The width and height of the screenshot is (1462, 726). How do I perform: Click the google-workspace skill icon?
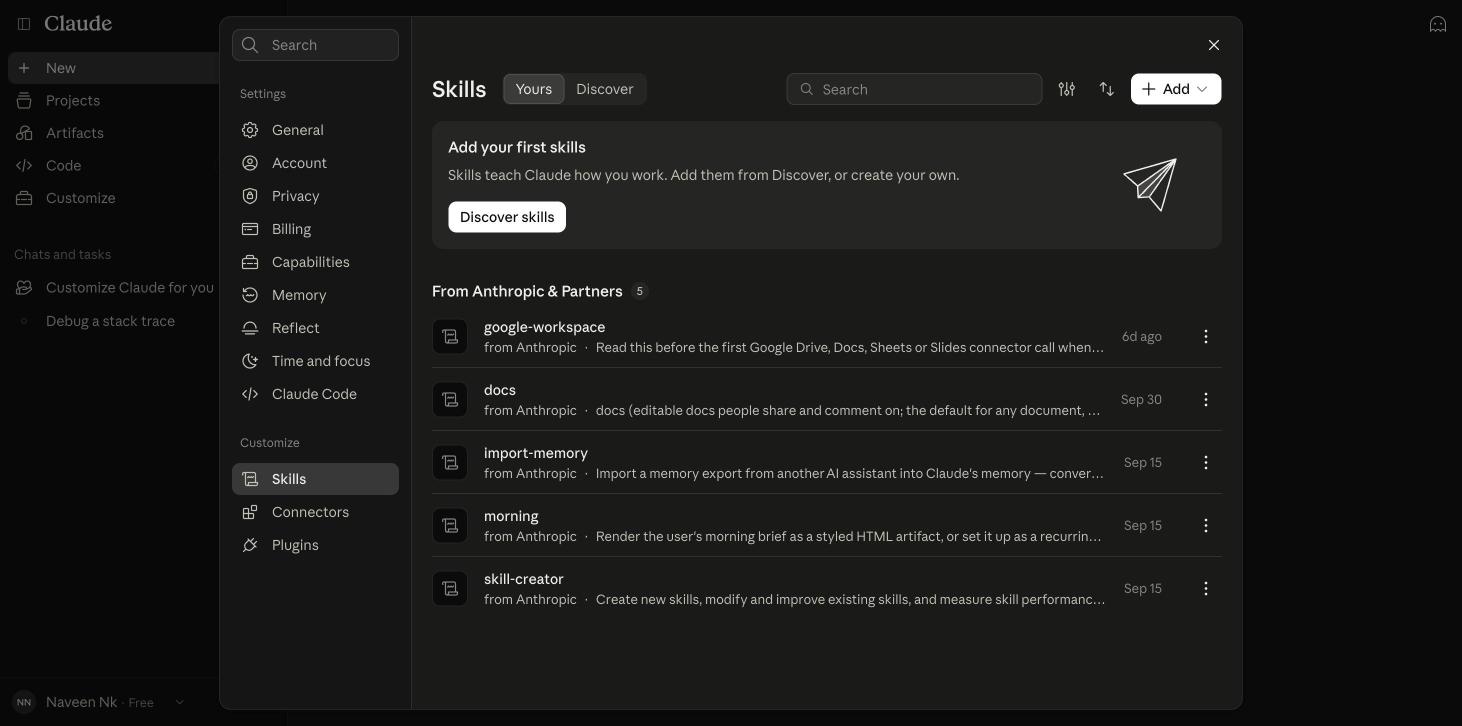click(450, 337)
